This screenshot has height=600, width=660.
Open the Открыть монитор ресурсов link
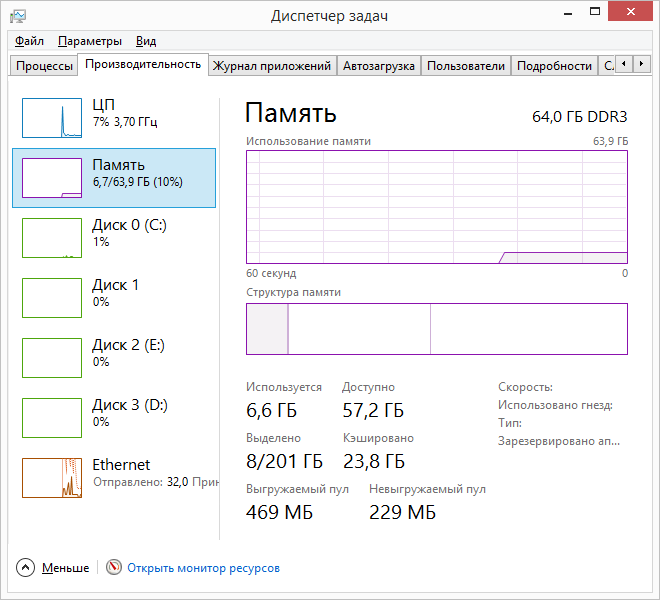[203, 568]
